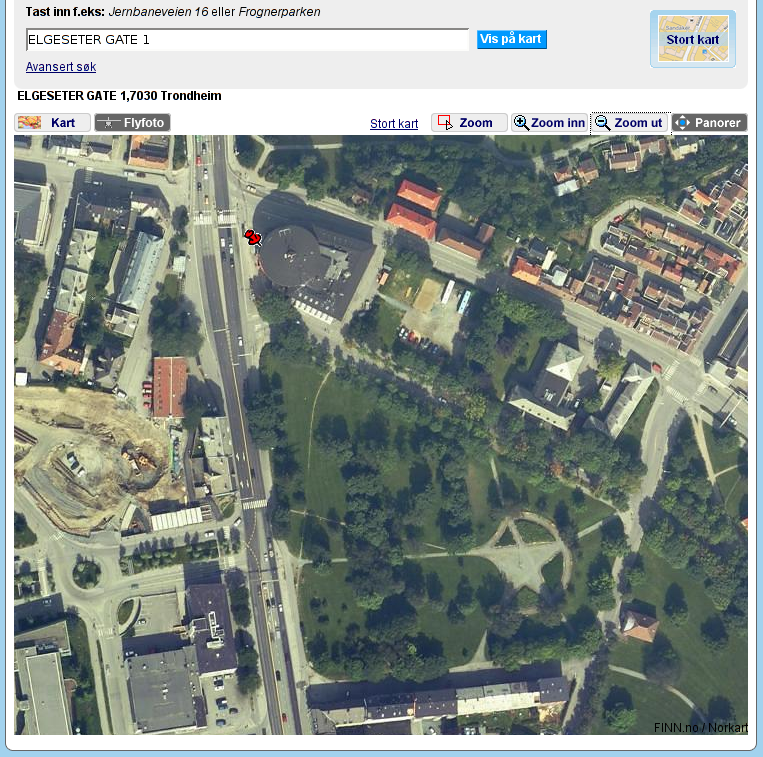Viewport: 763px width, 757px height.
Task: Click the red rectangle icon on Zoom
Action: click(445, 122)
